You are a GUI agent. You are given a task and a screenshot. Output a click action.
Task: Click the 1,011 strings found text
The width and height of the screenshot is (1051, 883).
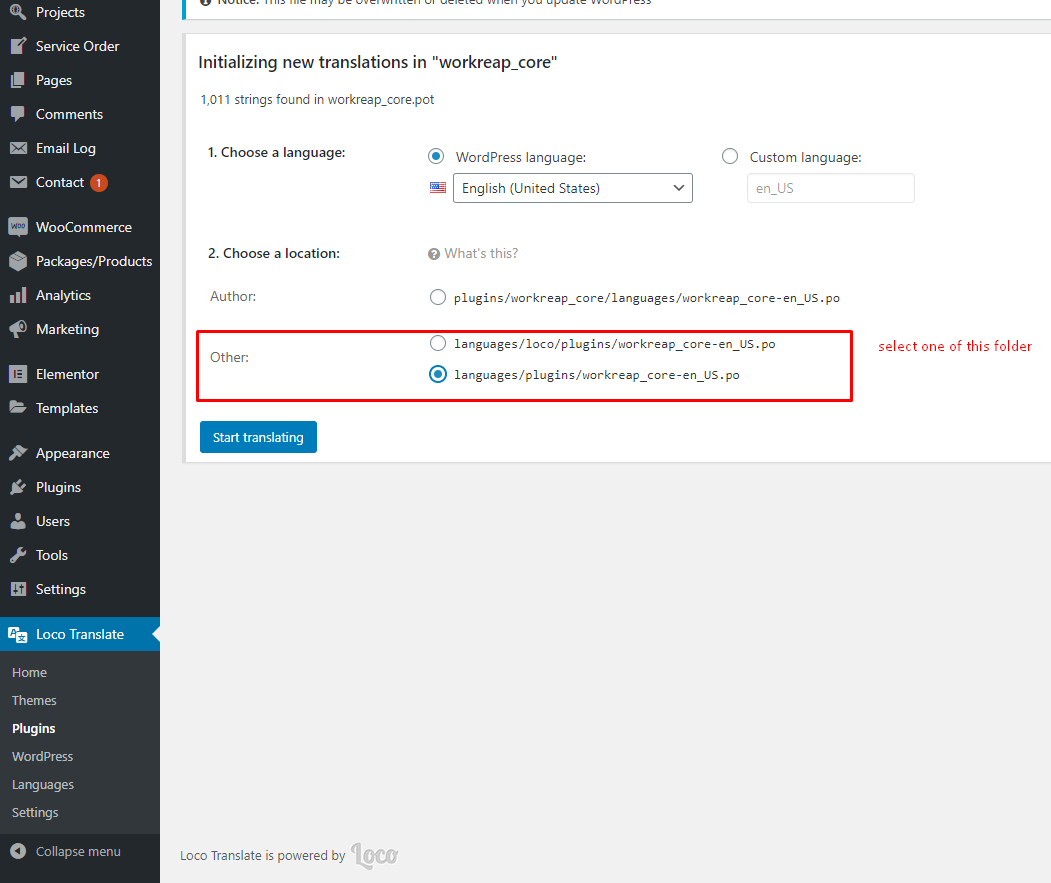point(317,99)
